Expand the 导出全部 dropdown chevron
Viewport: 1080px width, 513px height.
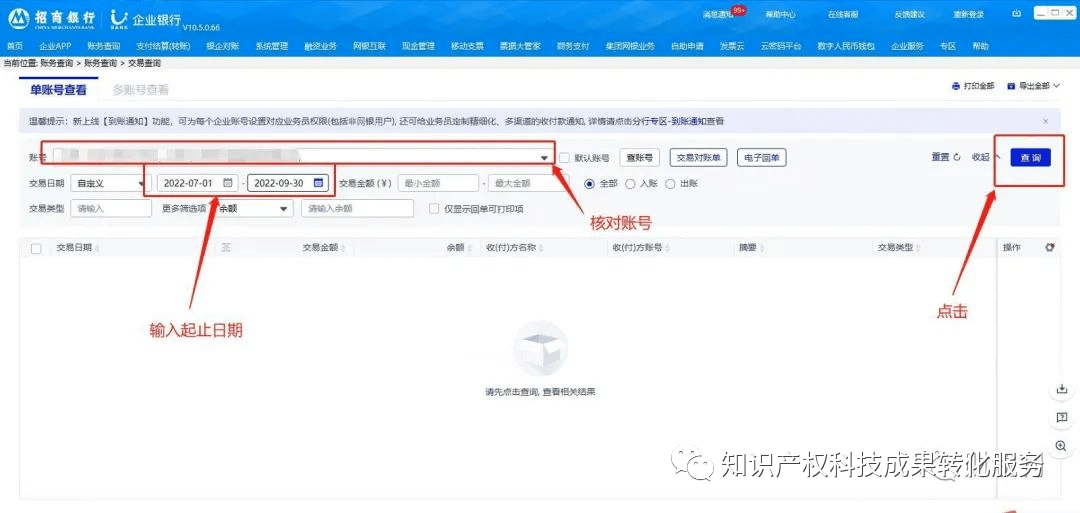(1056, 85)
